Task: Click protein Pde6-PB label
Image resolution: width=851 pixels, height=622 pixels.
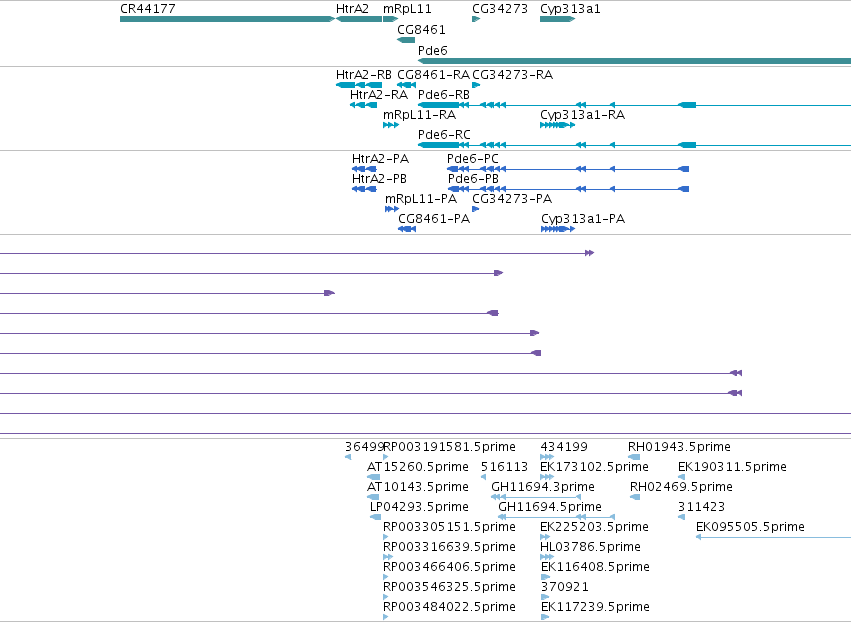Action: pyautogui.click(x=473, y=179)
